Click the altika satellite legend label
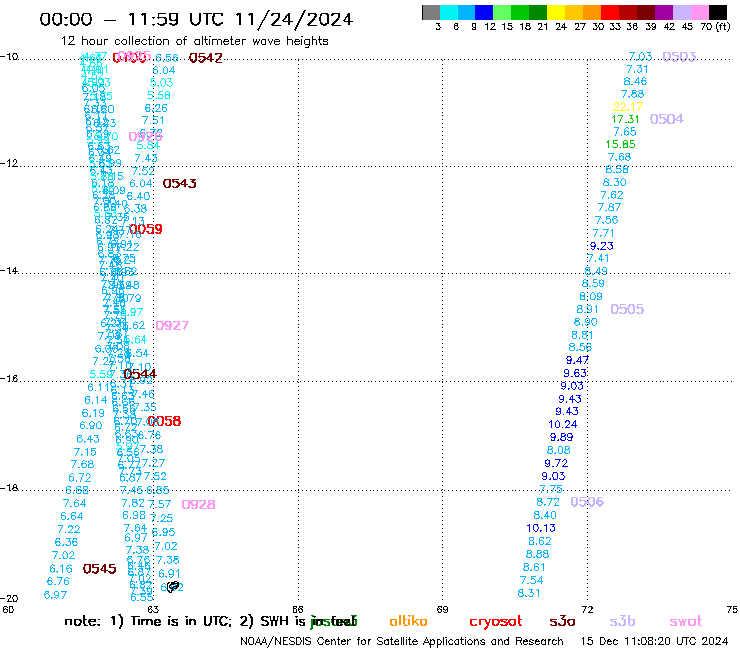This screenshot has width=740, height=650. (x=408, y=621)
